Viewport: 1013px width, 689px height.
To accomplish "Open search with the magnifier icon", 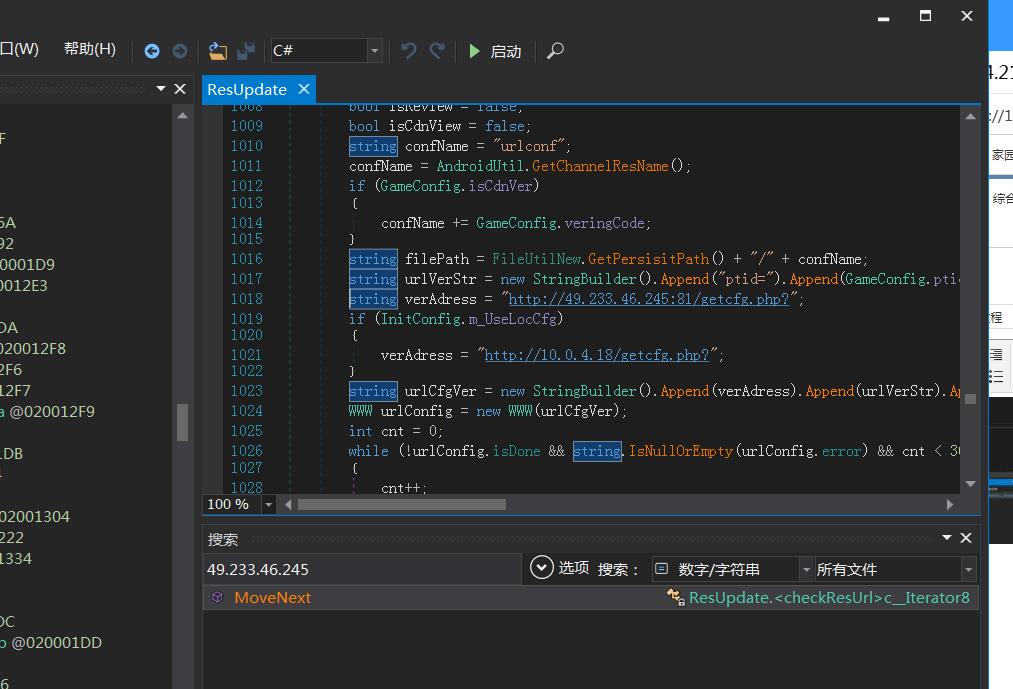I will tap(556, 51).
